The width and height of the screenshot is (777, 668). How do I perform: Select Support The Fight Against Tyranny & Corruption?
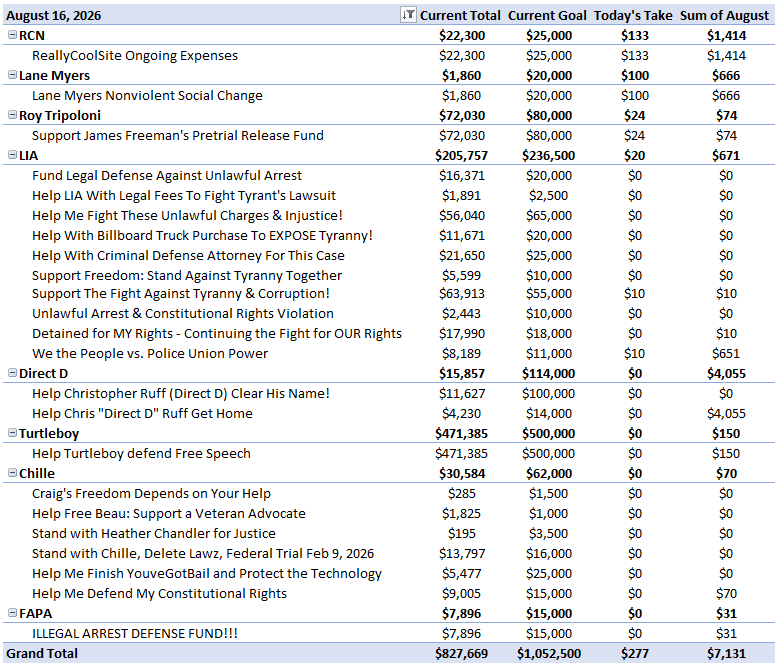click(181, 293)
